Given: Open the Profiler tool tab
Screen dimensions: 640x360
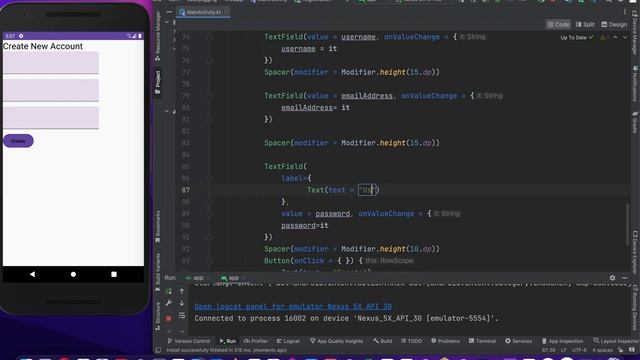Looking at the screenshot, I should click(256, 341).
